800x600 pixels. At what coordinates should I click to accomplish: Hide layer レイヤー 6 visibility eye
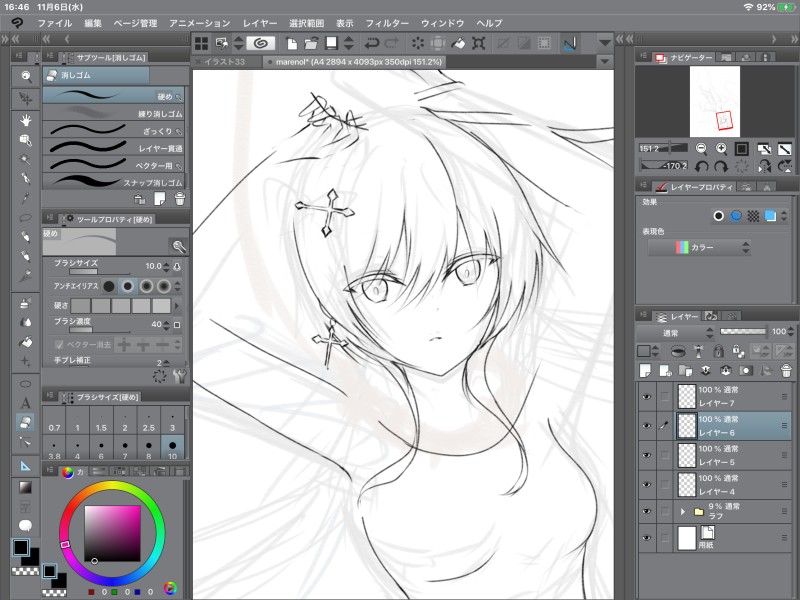coord(647,426)
